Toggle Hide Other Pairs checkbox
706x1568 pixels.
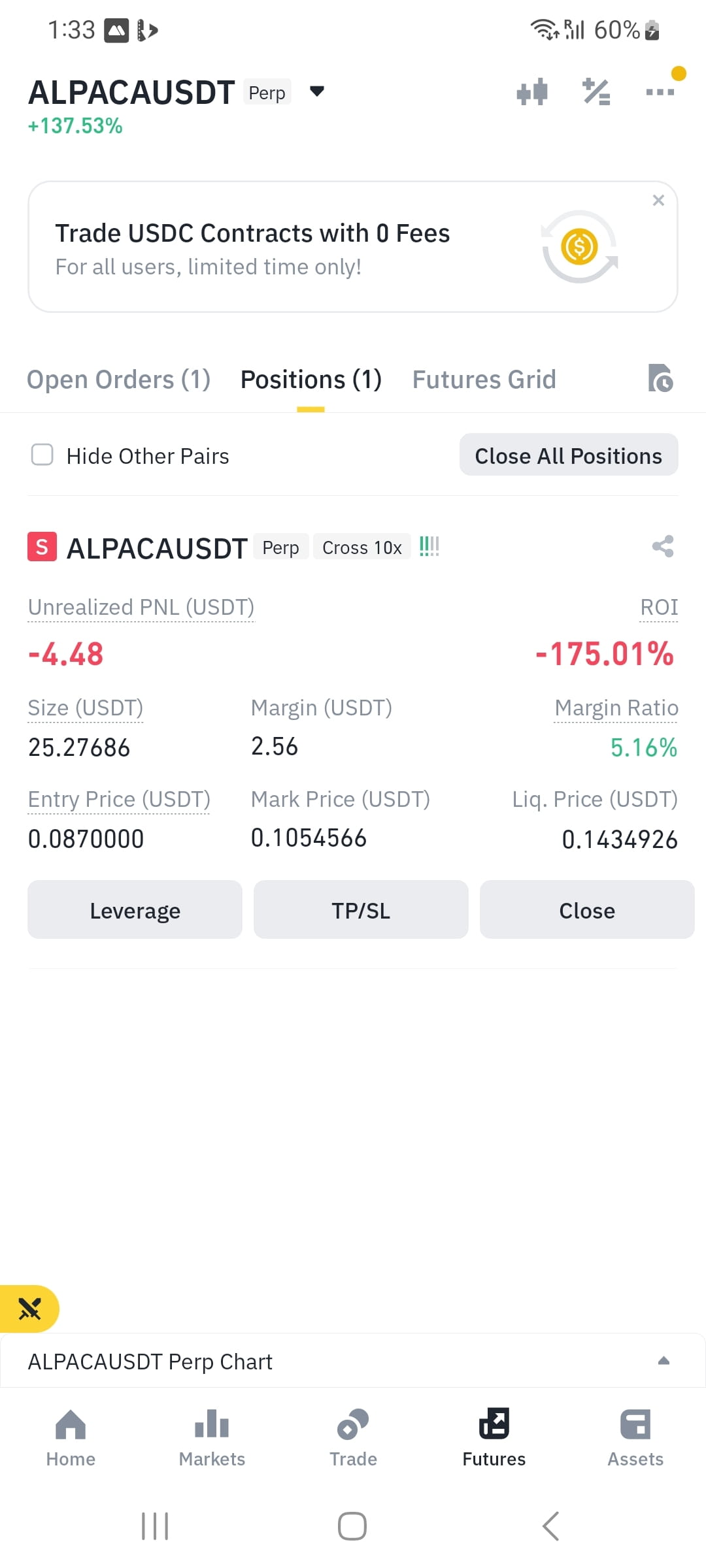click(42, 455)
